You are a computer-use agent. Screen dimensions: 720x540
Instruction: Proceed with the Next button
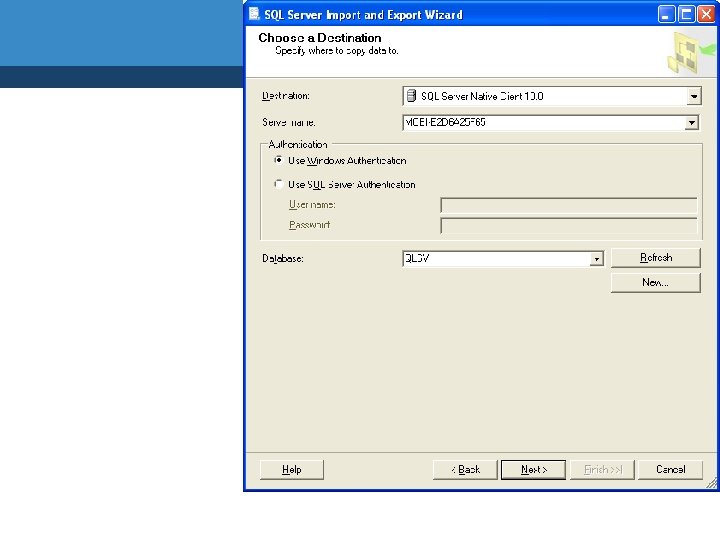[533, 469]
